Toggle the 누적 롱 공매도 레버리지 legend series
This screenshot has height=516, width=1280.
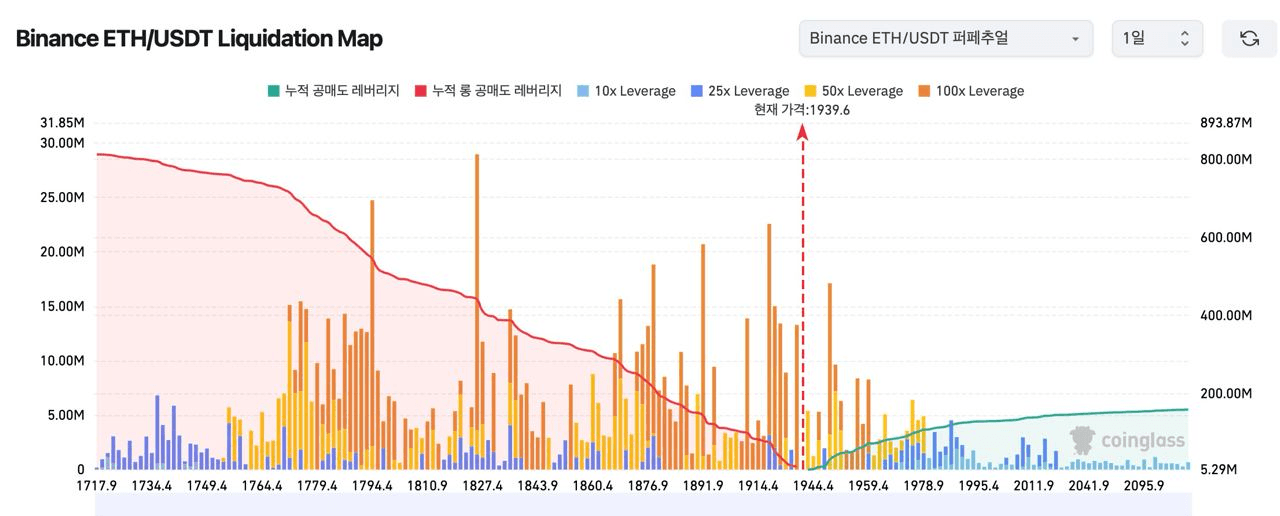(486, 91)
